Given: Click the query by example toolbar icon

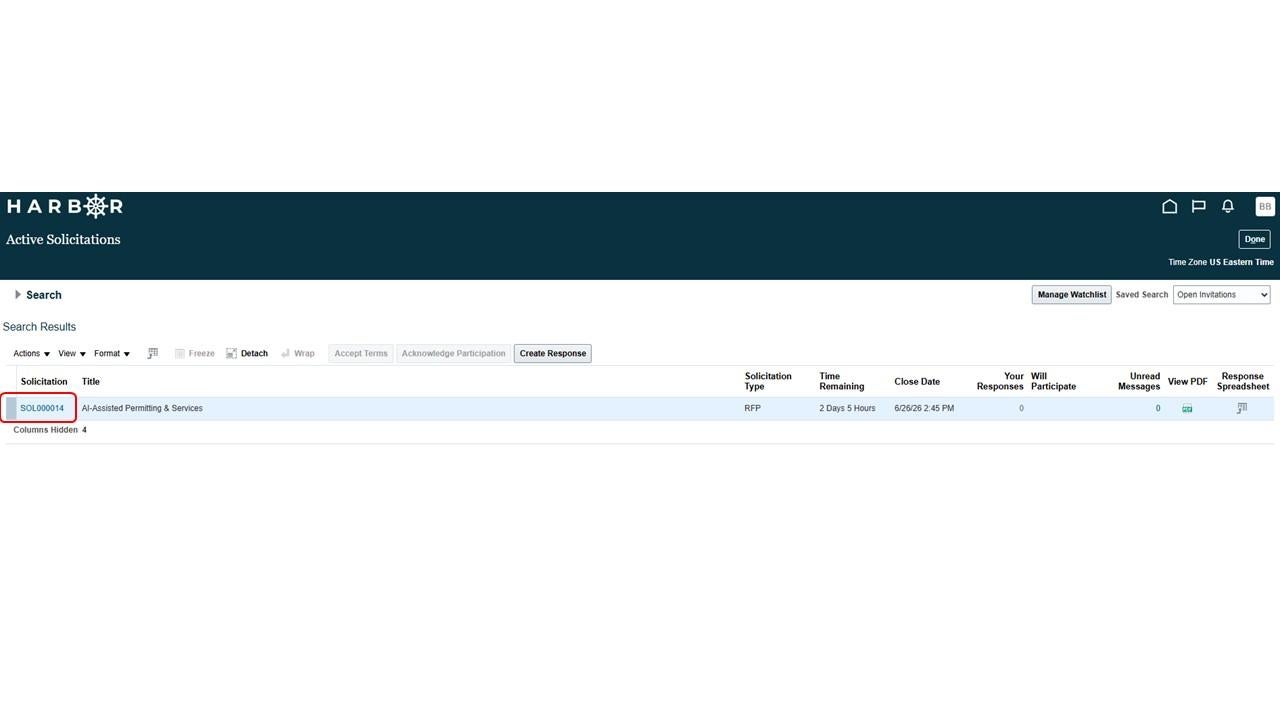Looking at the screenshot, I should [x=152, y=353].
